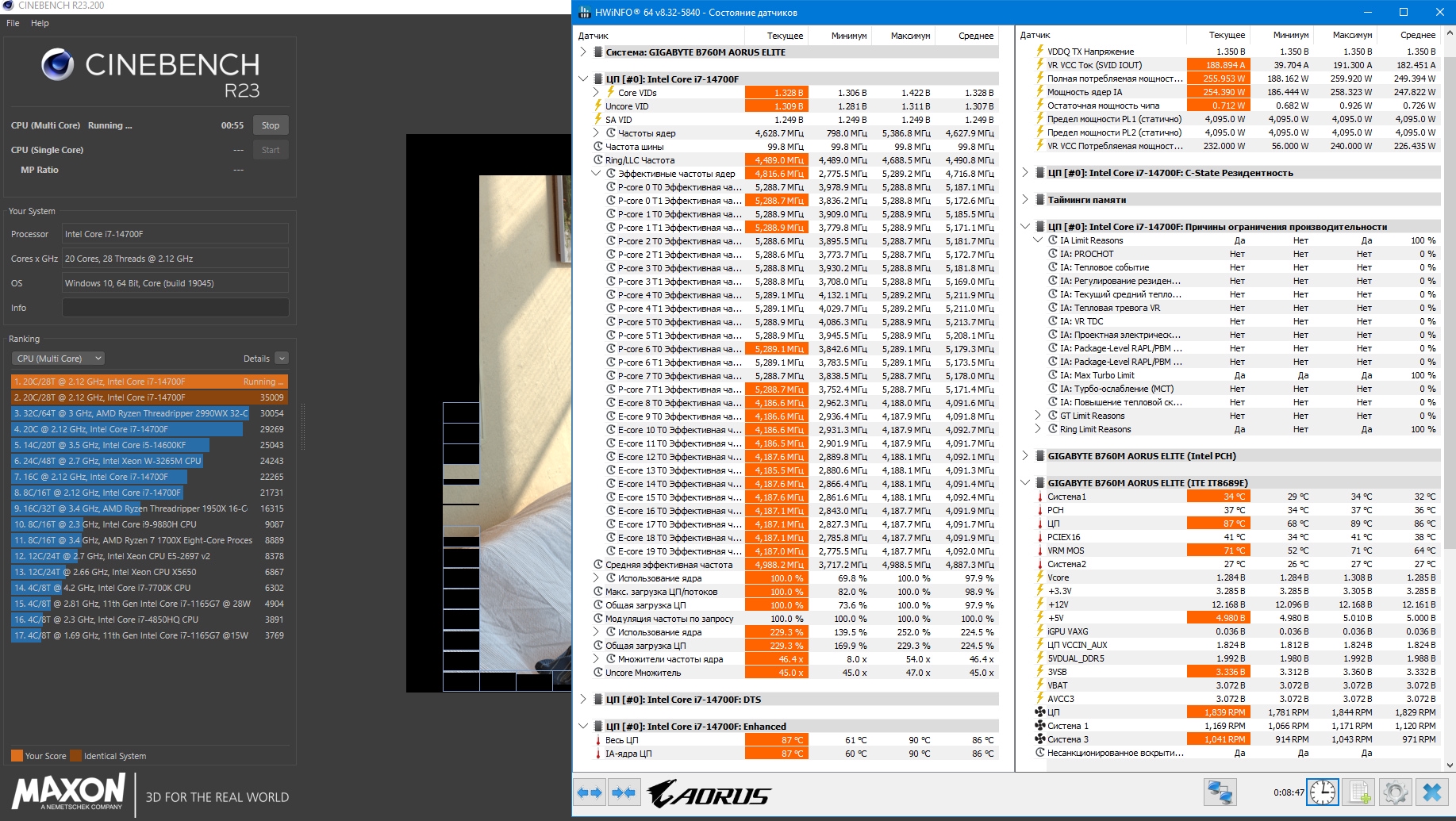
Task: Expand the C-State Резидентность group
Action: (x=1025, y=173)
